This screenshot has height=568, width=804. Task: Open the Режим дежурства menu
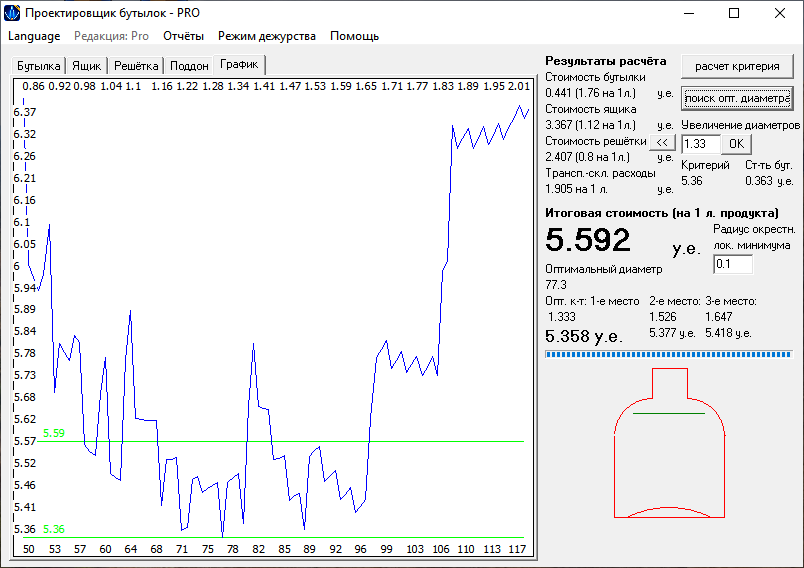(267, 36)
